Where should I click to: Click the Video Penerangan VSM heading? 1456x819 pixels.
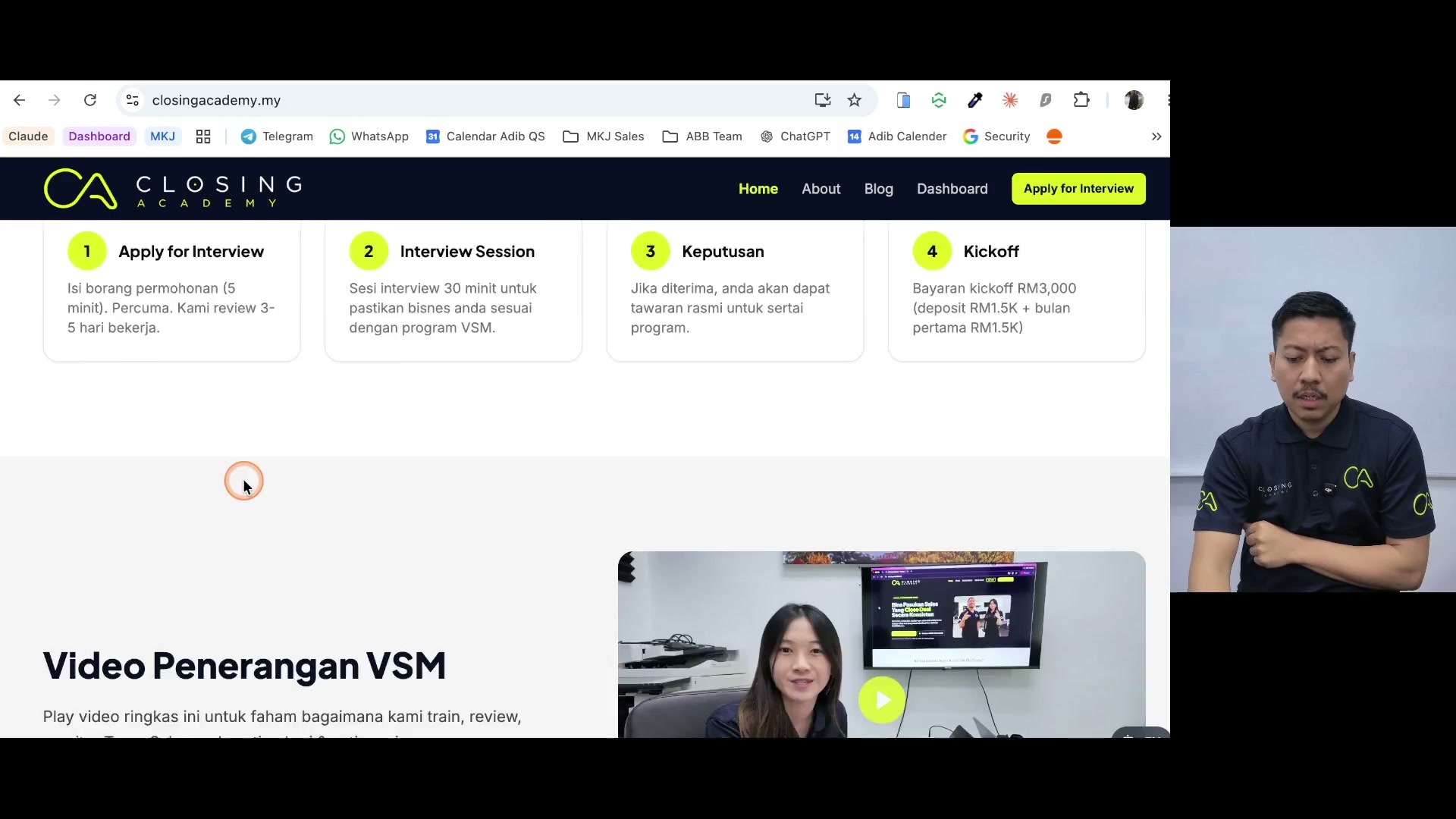[x=244, y=666]
